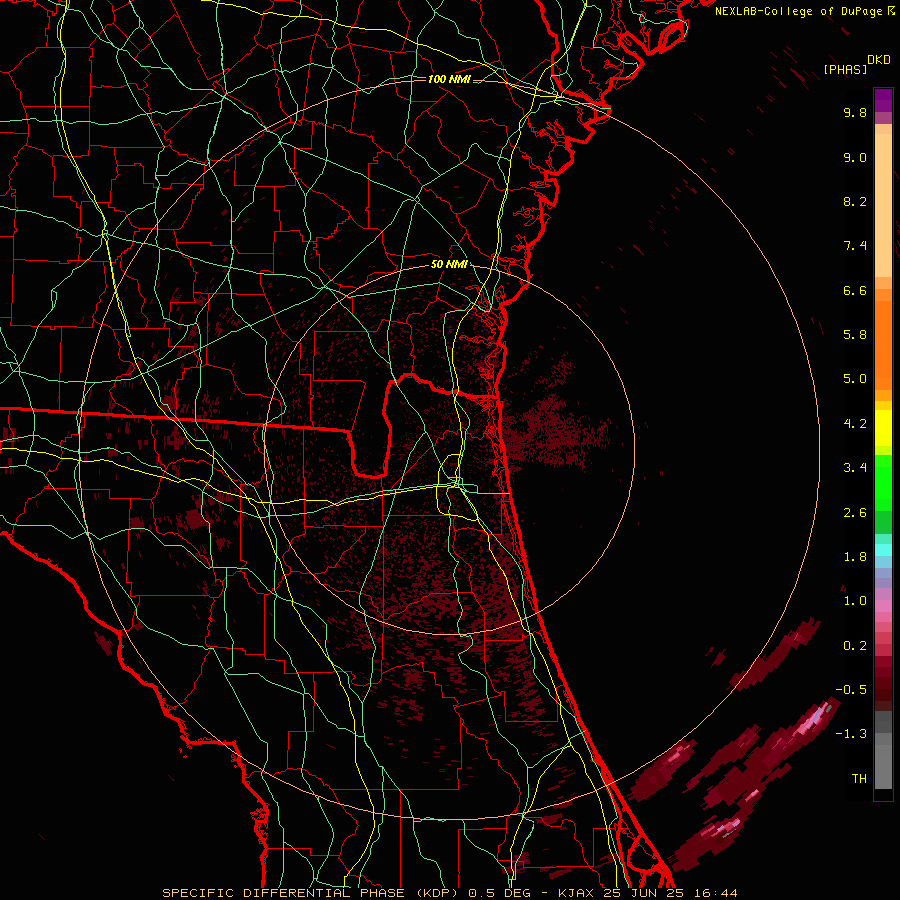900x900 pixels.
Task: Click the 2.6 scale value
Action: click(x=855, y=513)
